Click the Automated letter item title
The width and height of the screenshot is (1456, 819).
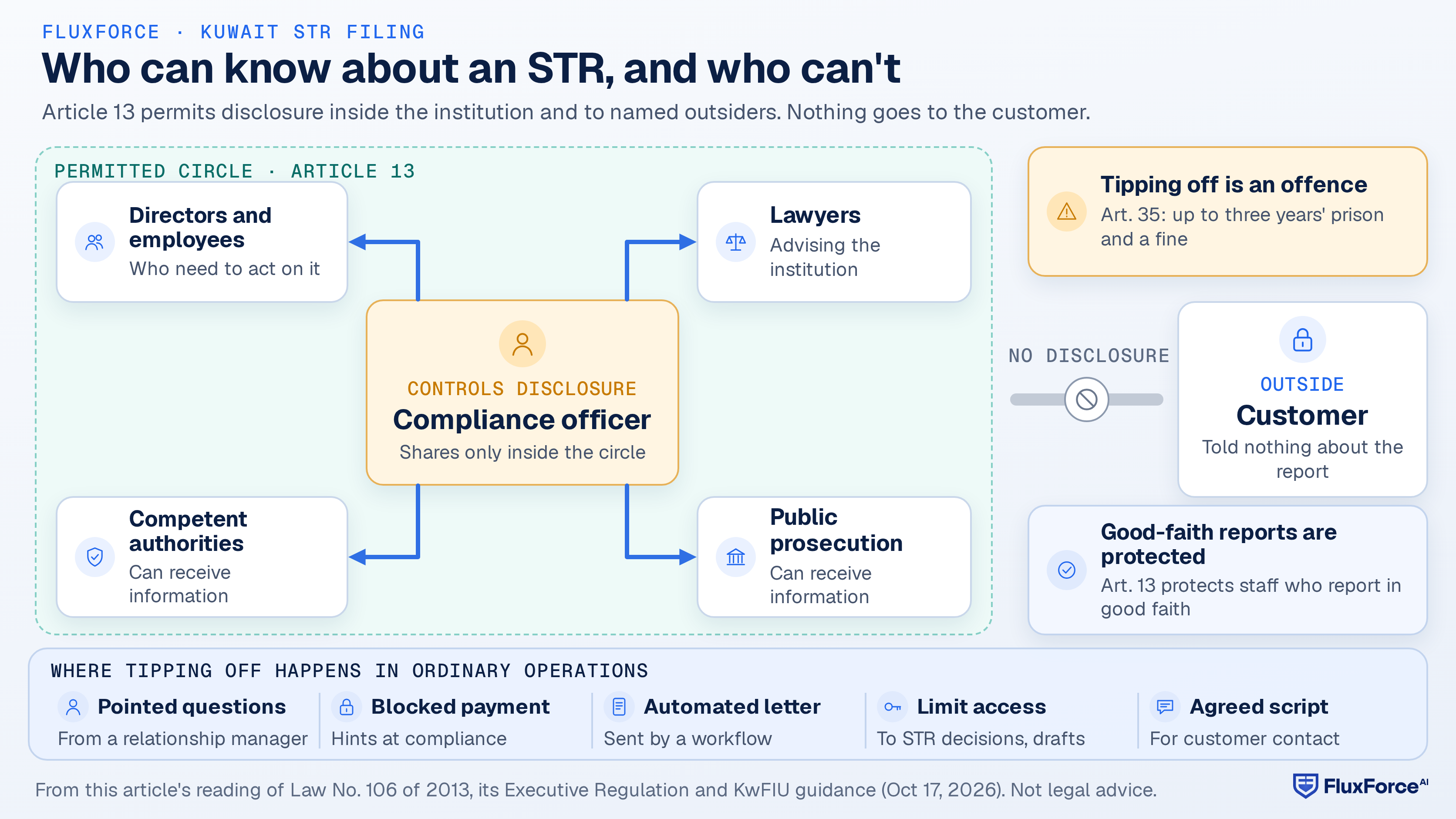(x=732, y=707)
